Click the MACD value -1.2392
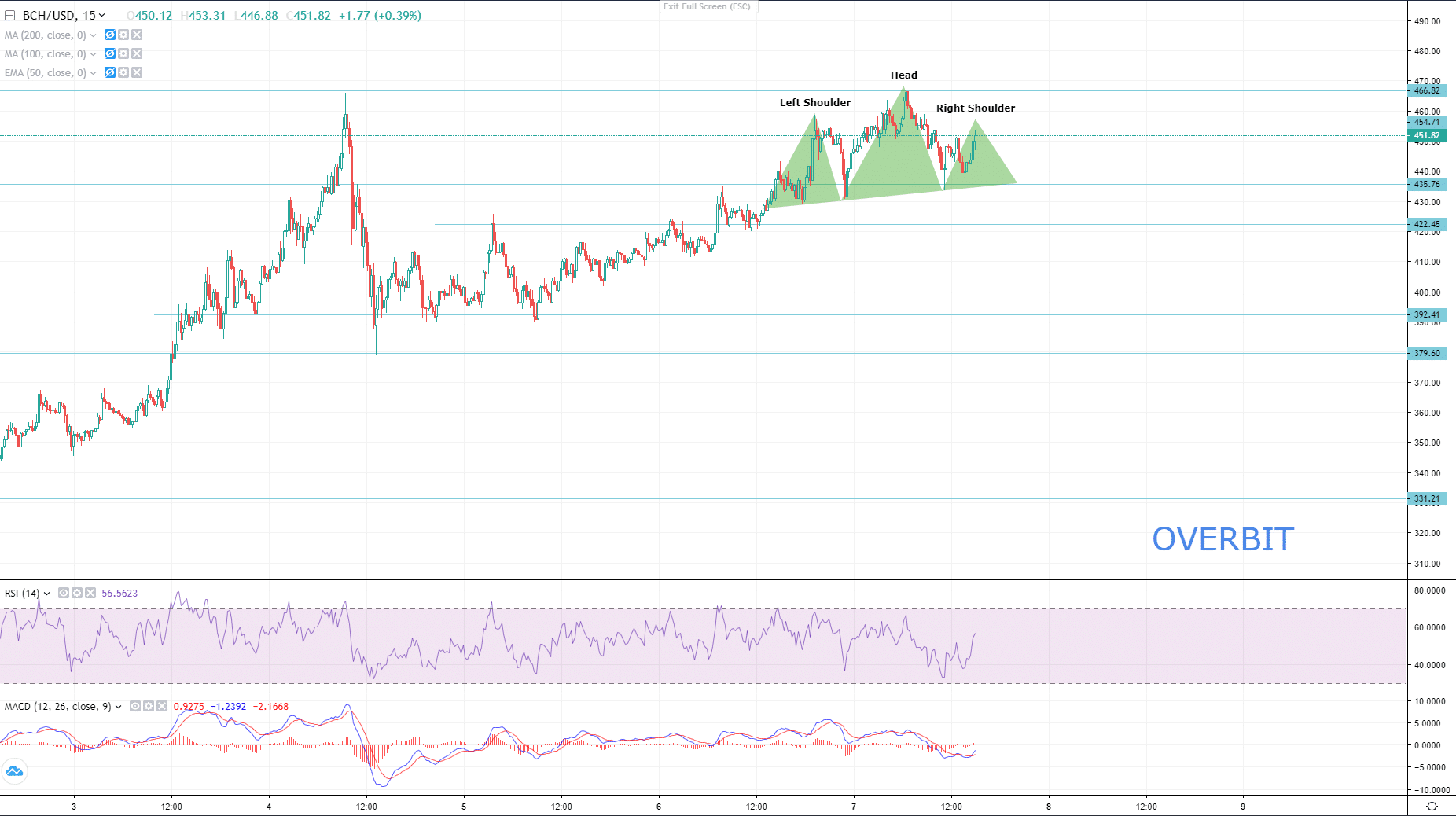1456x816 pixels. 228,707
